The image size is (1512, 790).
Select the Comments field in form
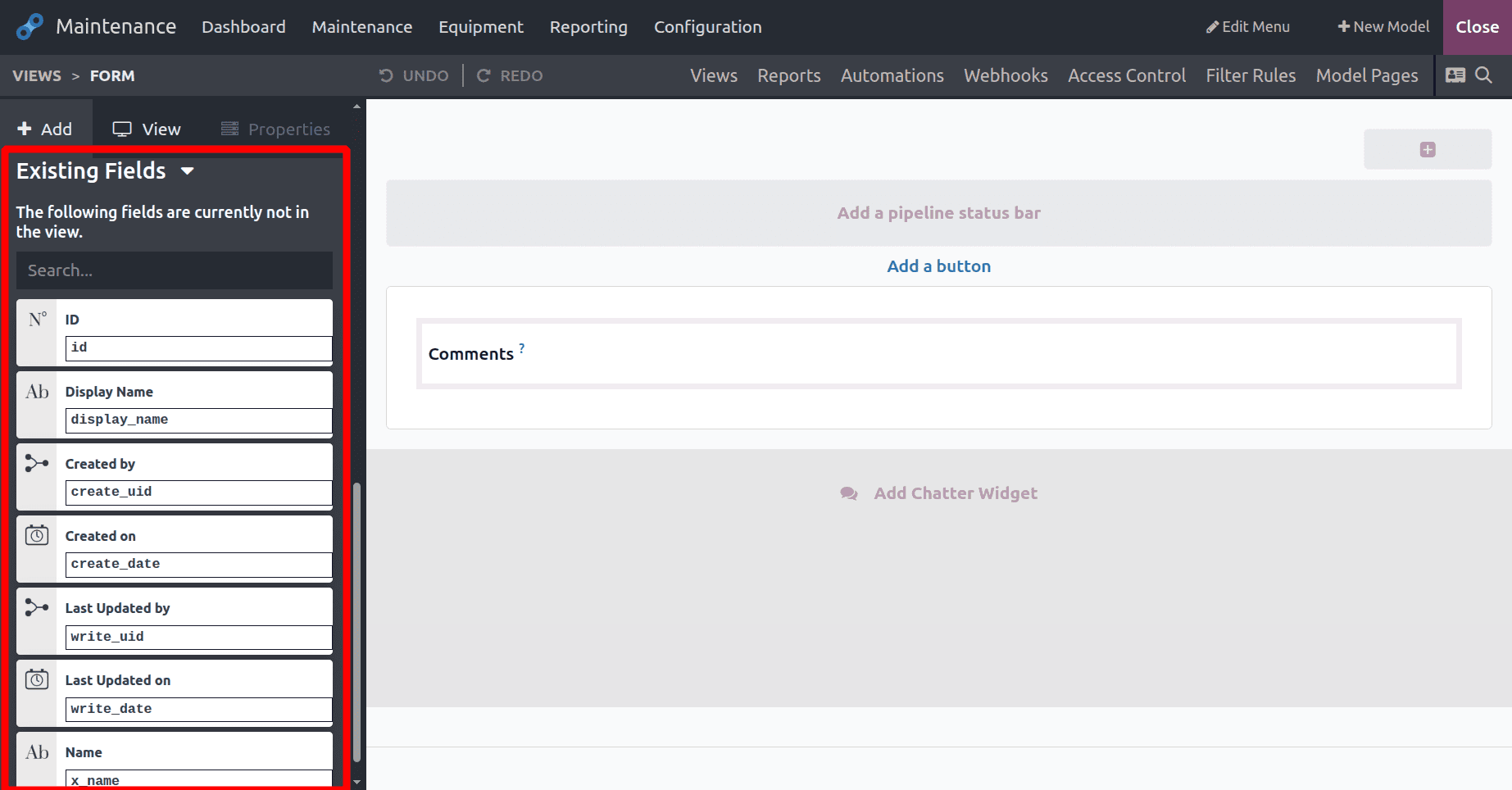point(939,354)
